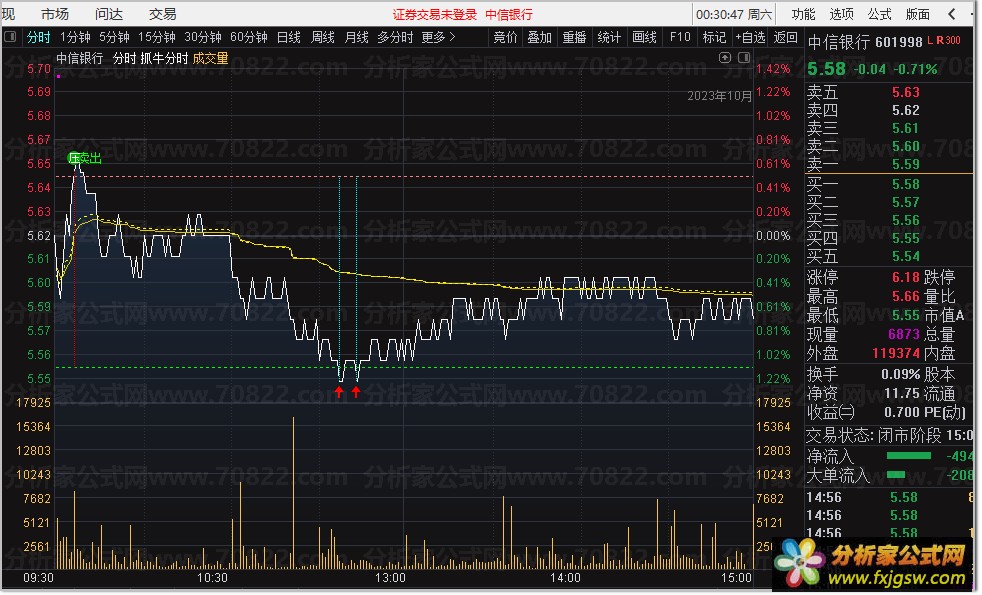
Task: Switch to the 30分钟 period
Action: pos(203,37)
